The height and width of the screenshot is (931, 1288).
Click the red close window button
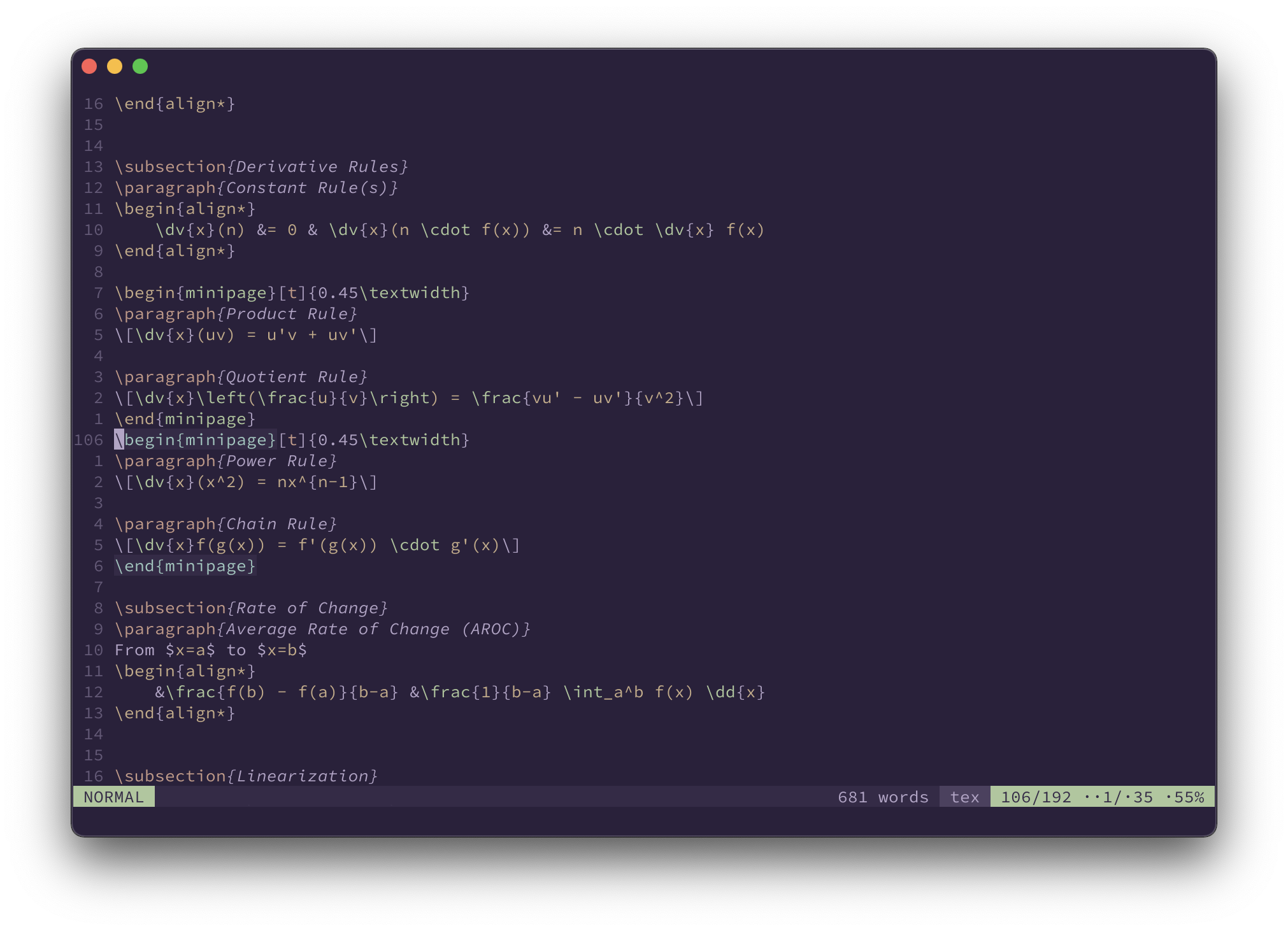coord(89,66)
